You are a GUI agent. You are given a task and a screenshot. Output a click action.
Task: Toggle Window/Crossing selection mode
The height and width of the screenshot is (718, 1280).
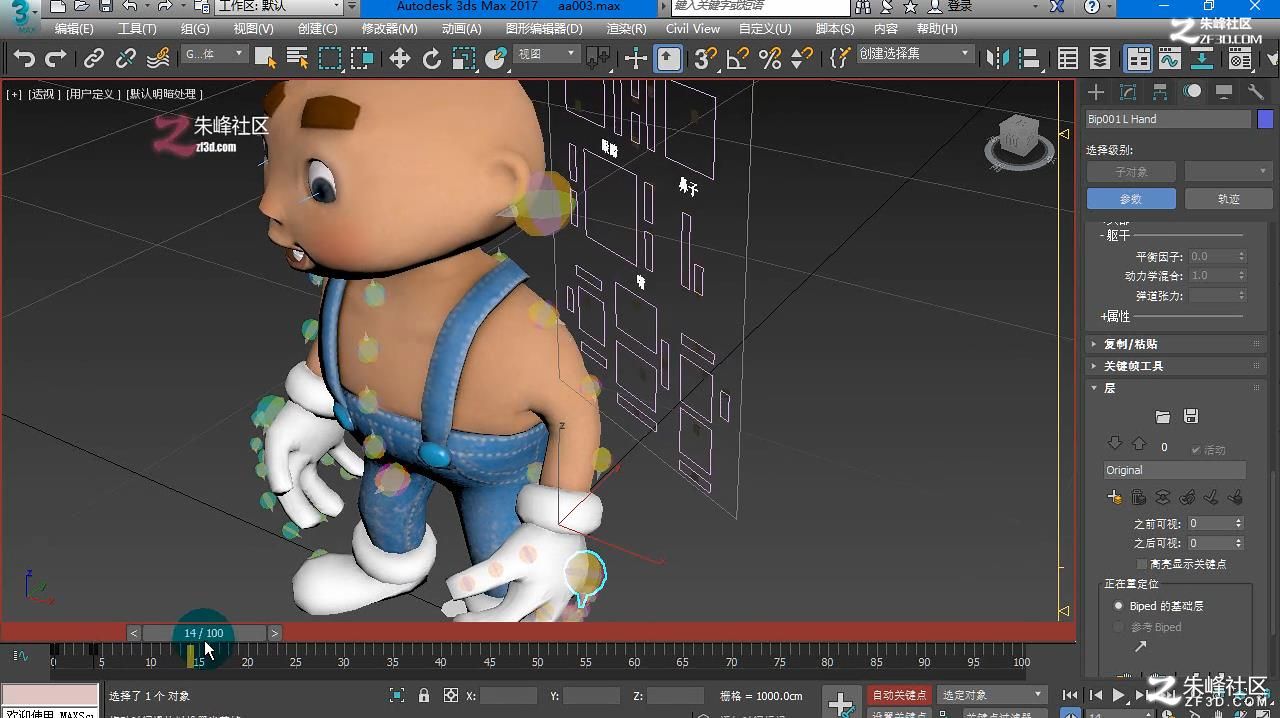click(x=361, y=58)
